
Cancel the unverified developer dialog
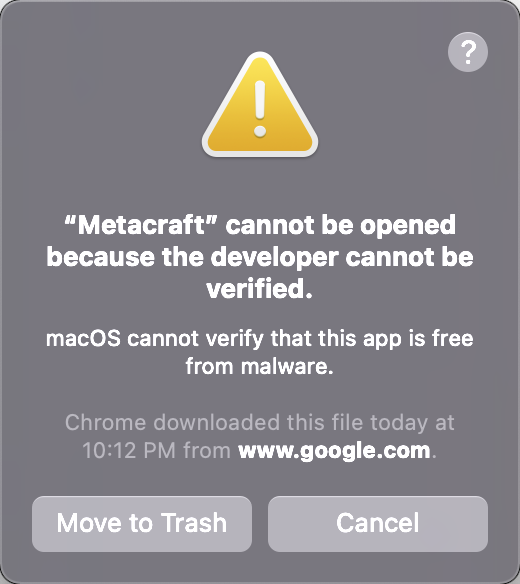point(378,524)
